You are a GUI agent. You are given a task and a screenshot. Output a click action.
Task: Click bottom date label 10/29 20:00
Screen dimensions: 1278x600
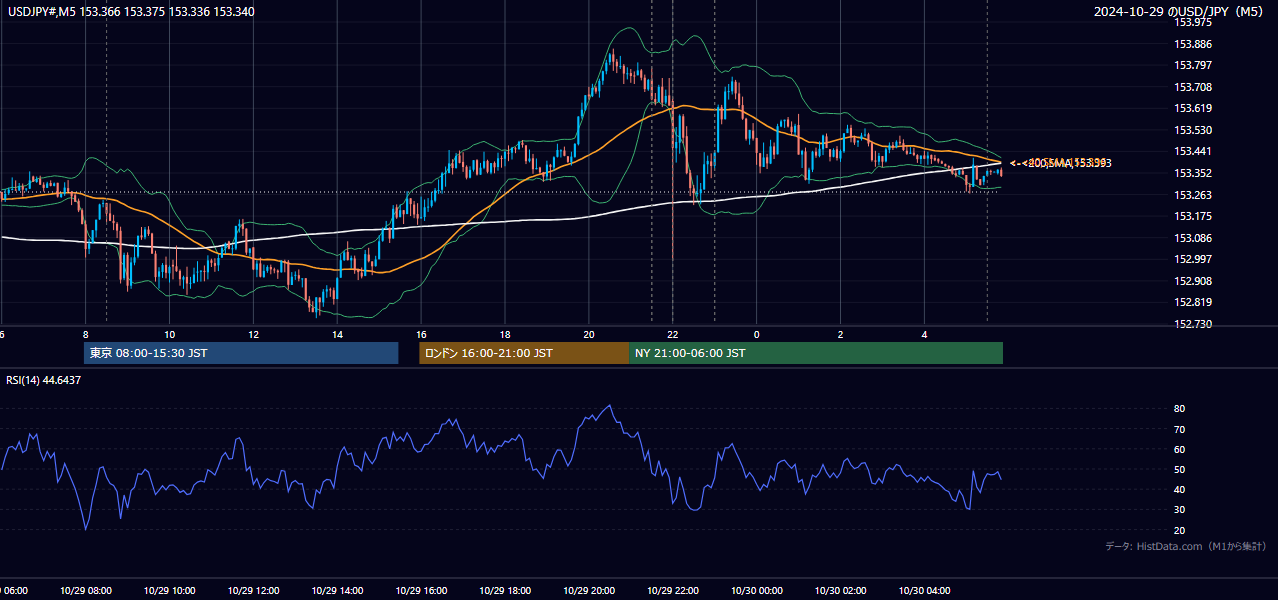[x=589, y=590]
